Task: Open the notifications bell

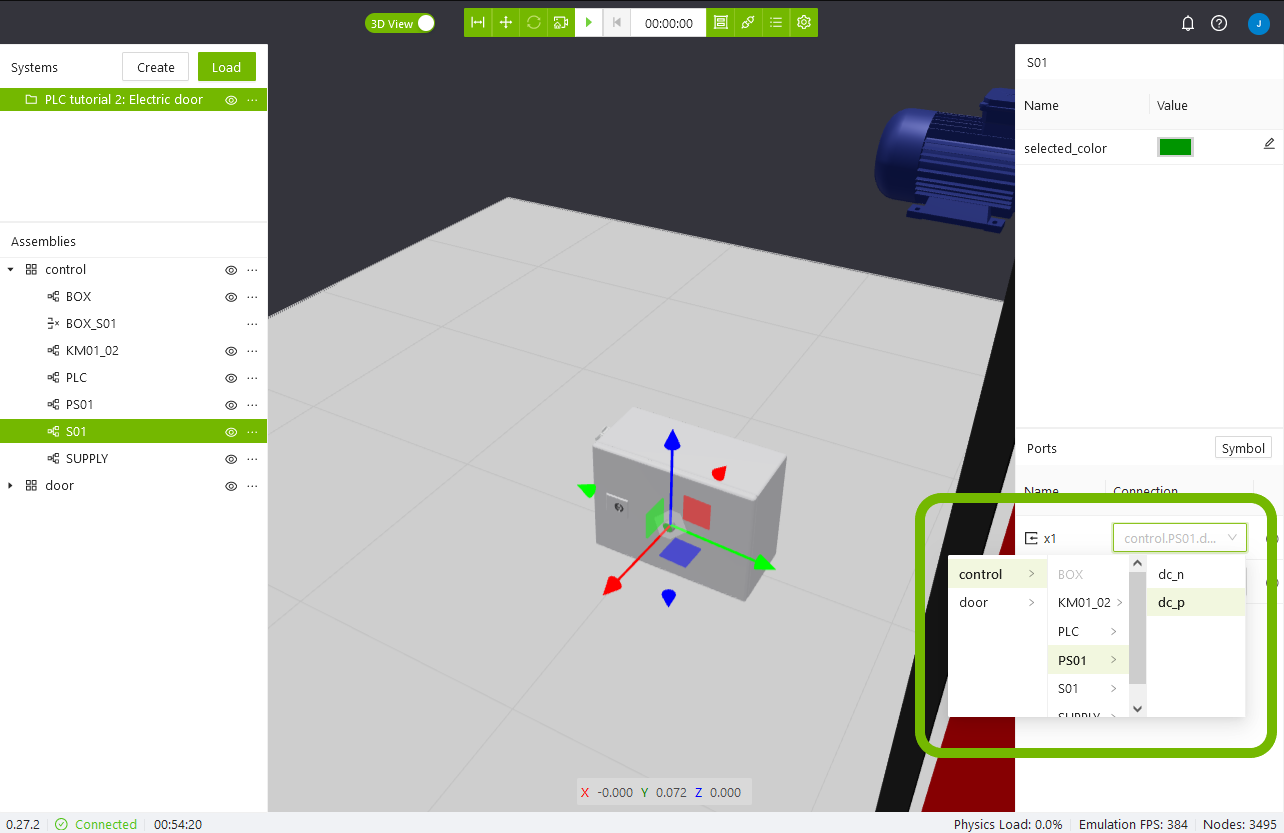Action: coord(1188,24)
